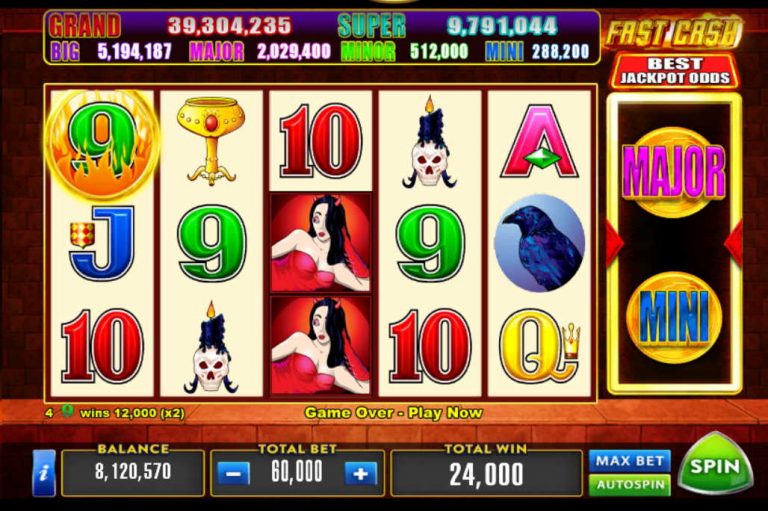Increase total bet with plus button
The image size is (768, 511).
[x=361, y=474]
